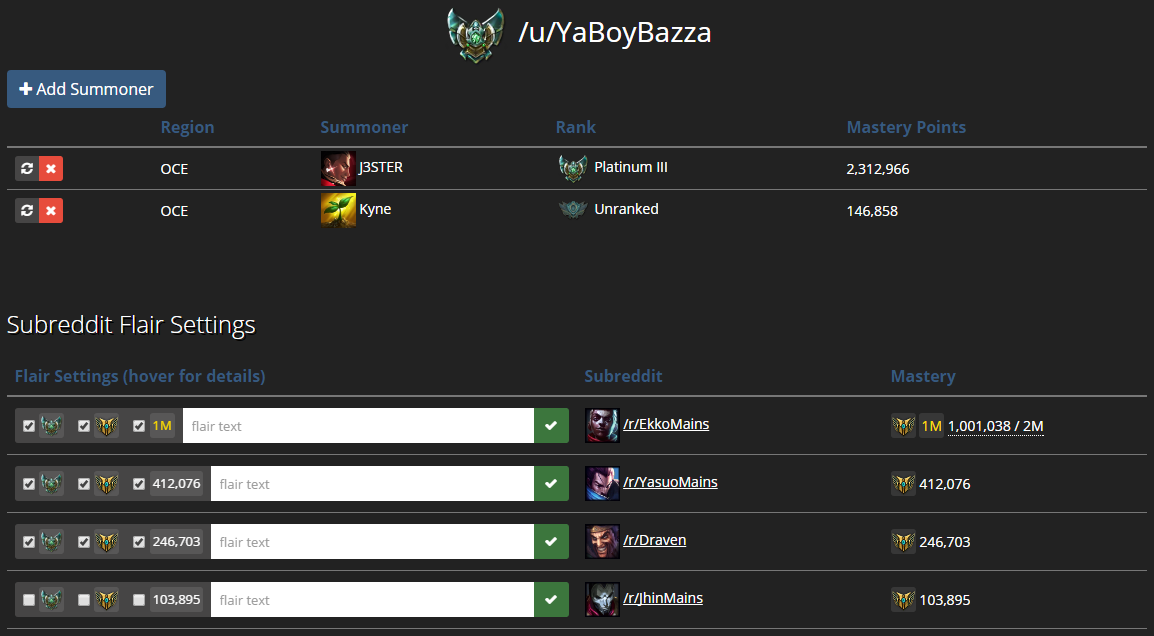Click the Jhin champion portrait

pyautogui.click(x=602, y=600)
